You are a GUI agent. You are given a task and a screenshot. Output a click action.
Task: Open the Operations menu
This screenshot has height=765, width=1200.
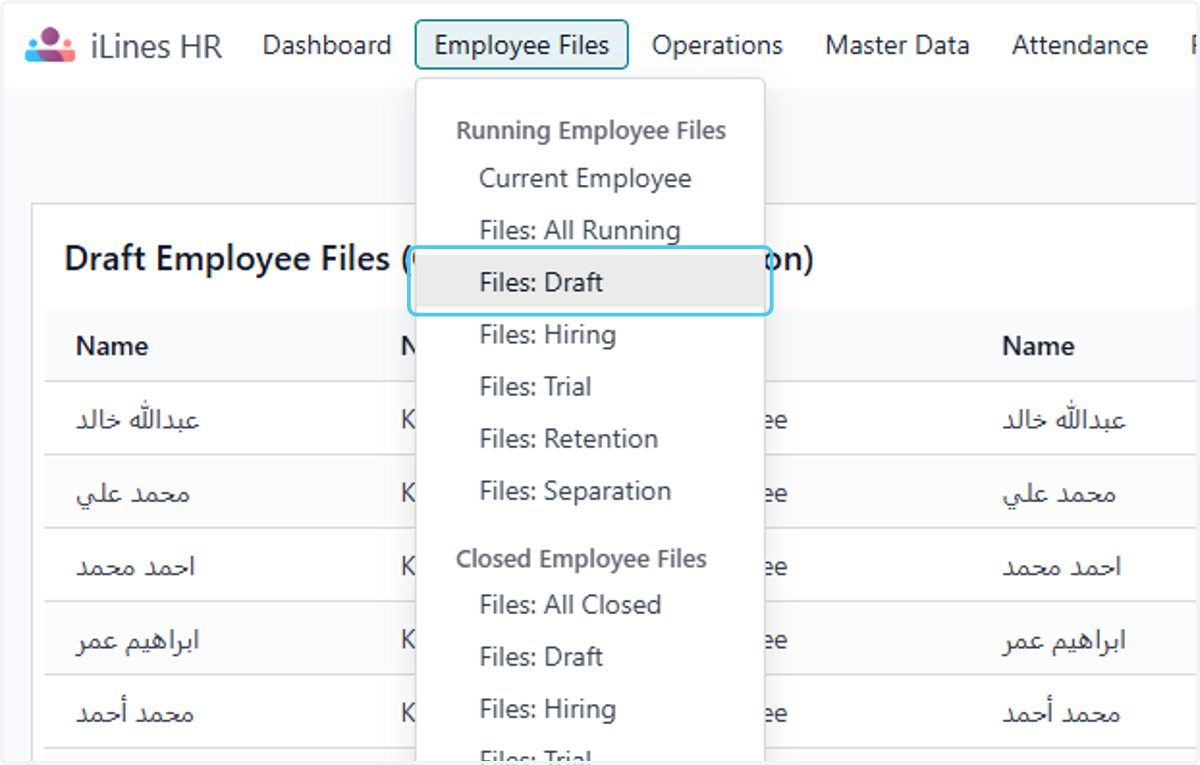coord(717,45)
